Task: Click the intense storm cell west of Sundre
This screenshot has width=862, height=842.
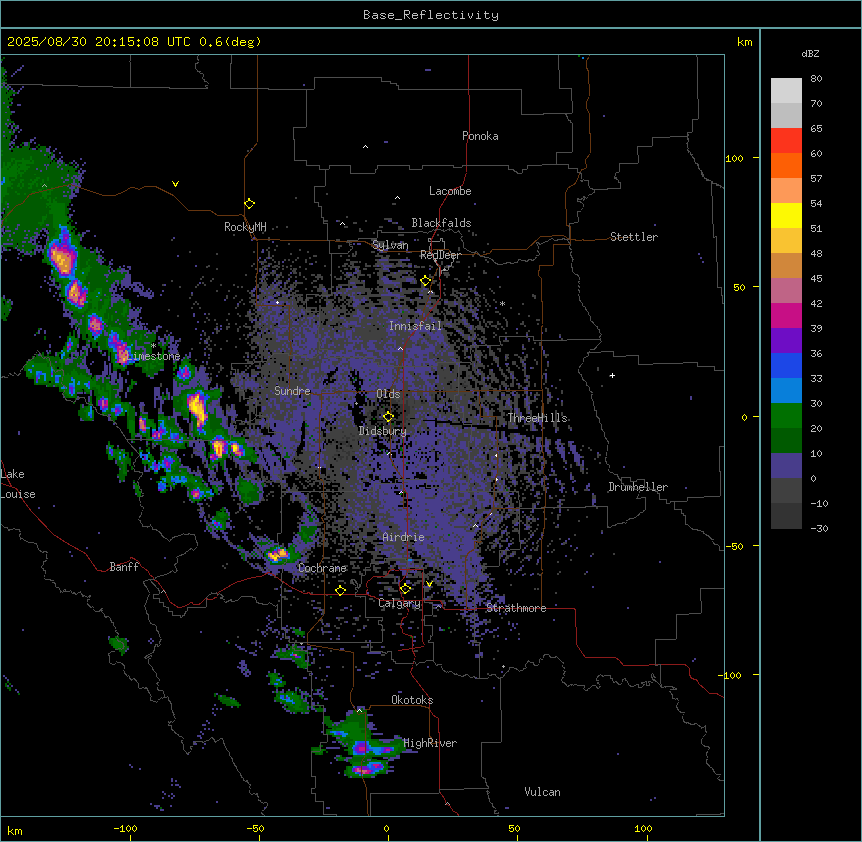Action: [197, 407]
